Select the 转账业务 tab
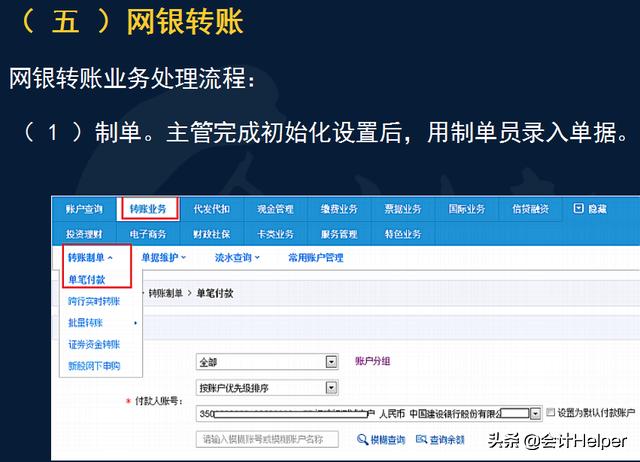This screenshot has width=640, height=462. [x=148, y=209]
